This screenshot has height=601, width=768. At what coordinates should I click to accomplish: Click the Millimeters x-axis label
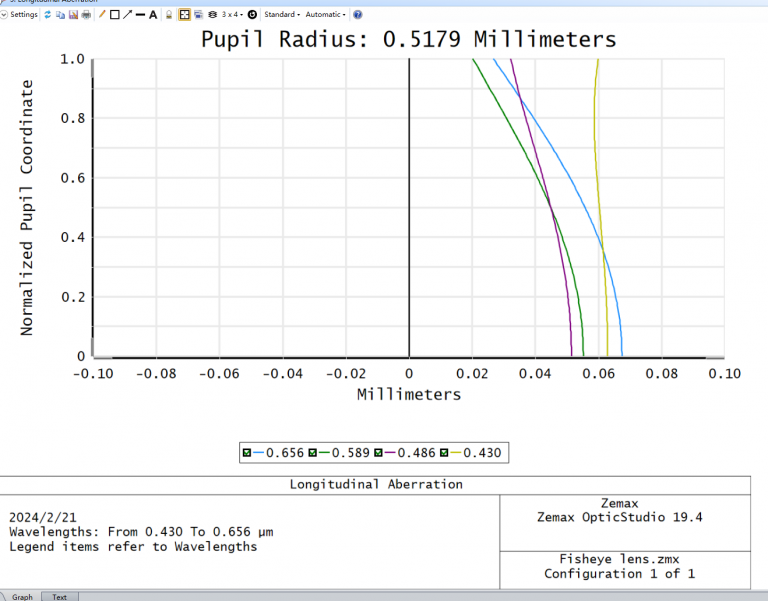pos(409,394)
